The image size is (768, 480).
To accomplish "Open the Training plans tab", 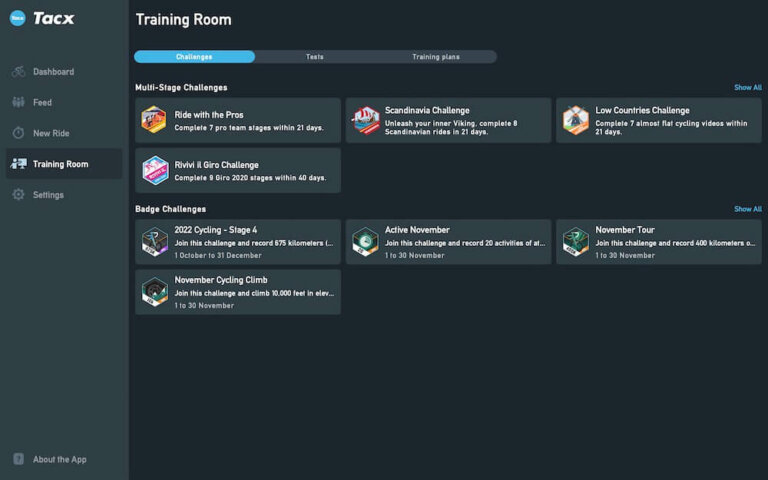I will 436,57.
